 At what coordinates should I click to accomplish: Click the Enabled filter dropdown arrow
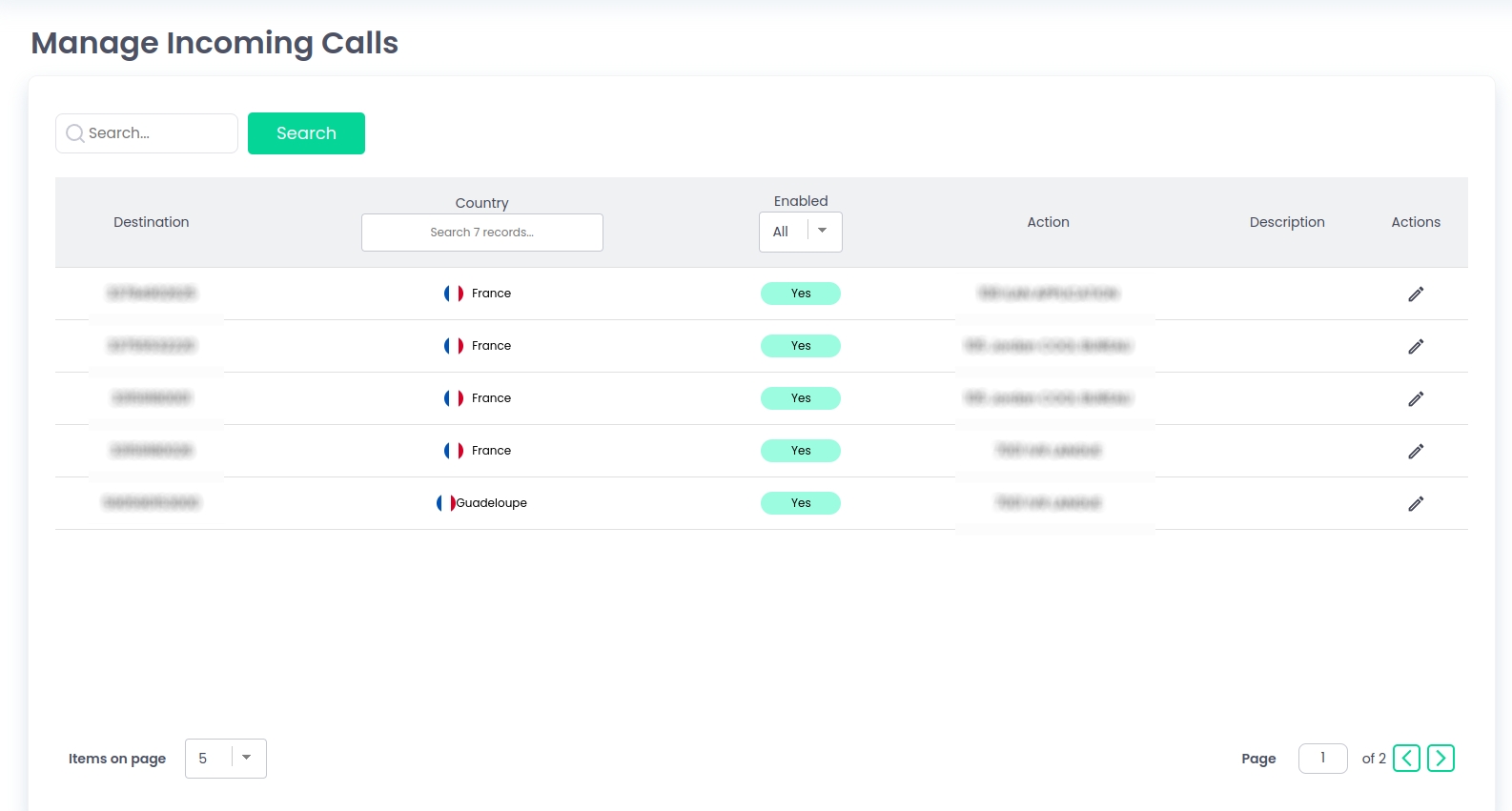tap(823, 231)
